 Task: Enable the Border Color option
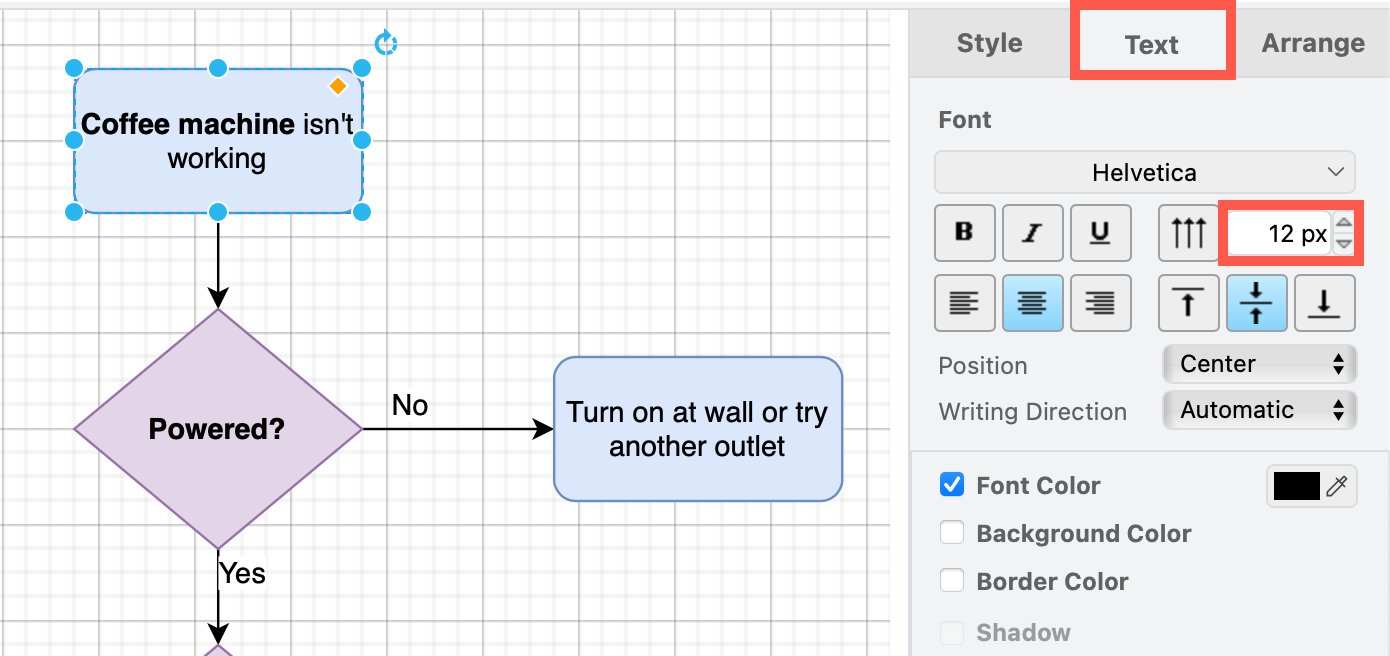(x=951, y=580)
